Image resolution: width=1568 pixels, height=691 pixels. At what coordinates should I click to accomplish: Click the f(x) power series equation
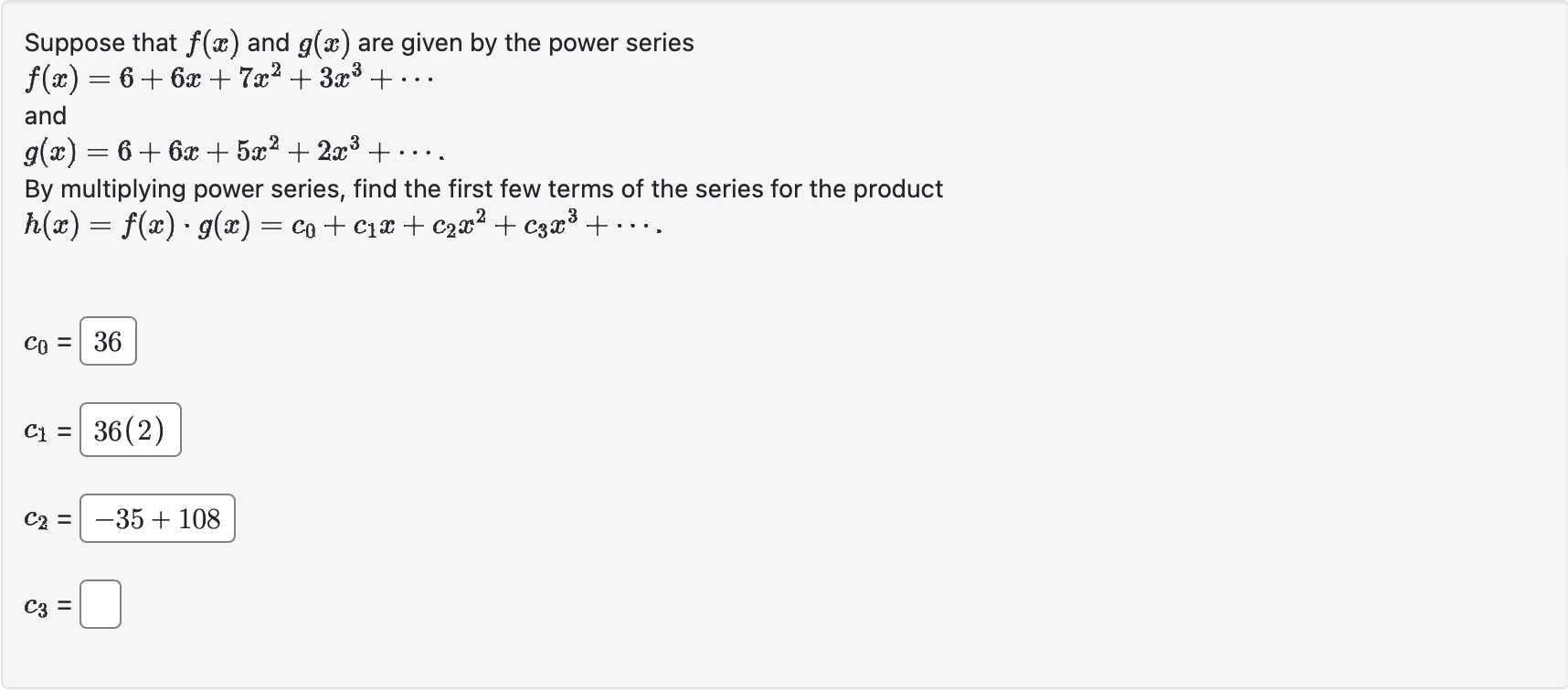228,77
